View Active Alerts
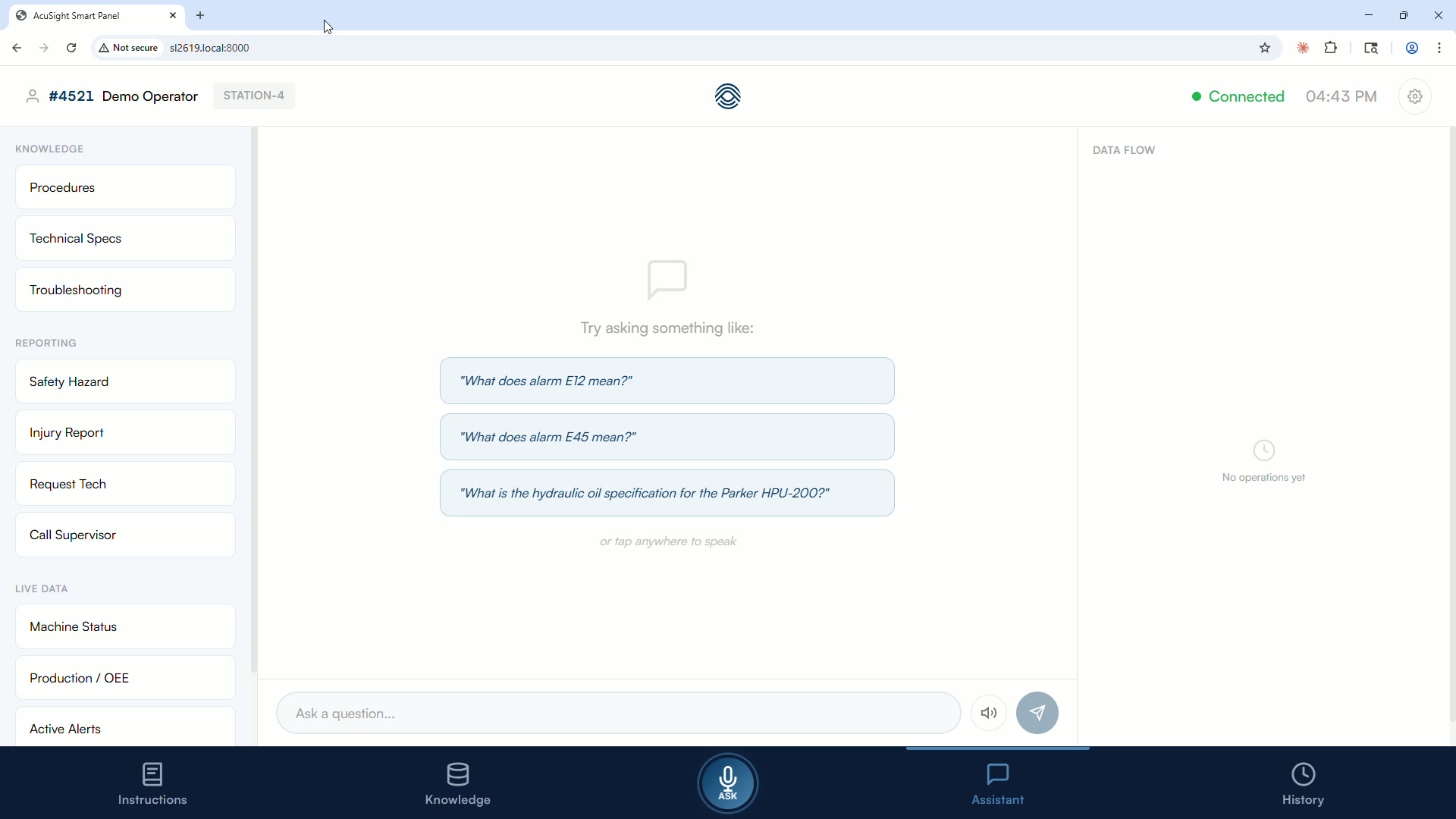This screenshot has width=1456, height=819. click(x=125, y=726)
